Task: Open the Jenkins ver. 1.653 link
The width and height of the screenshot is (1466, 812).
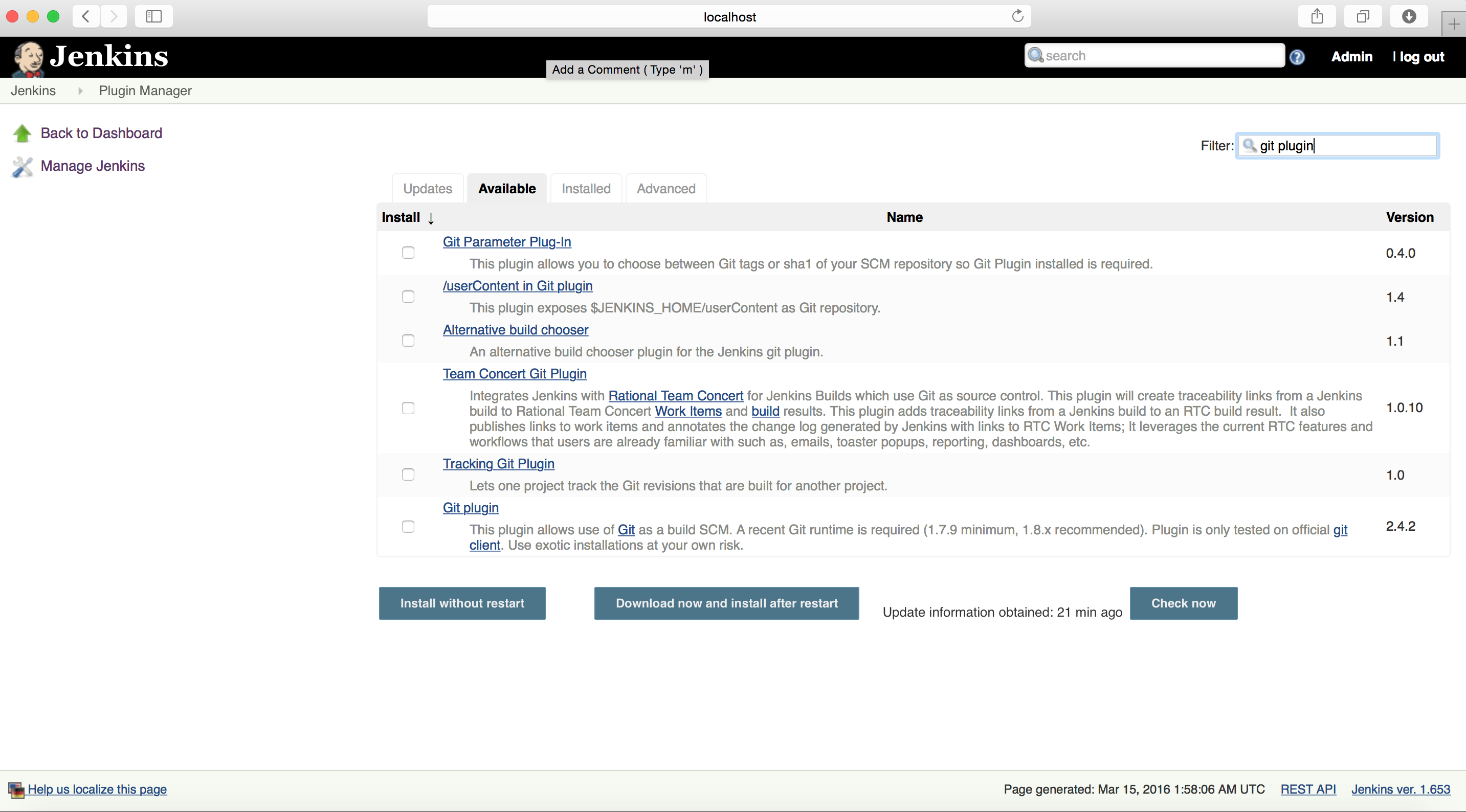Action: click(x=1401, y=789)
